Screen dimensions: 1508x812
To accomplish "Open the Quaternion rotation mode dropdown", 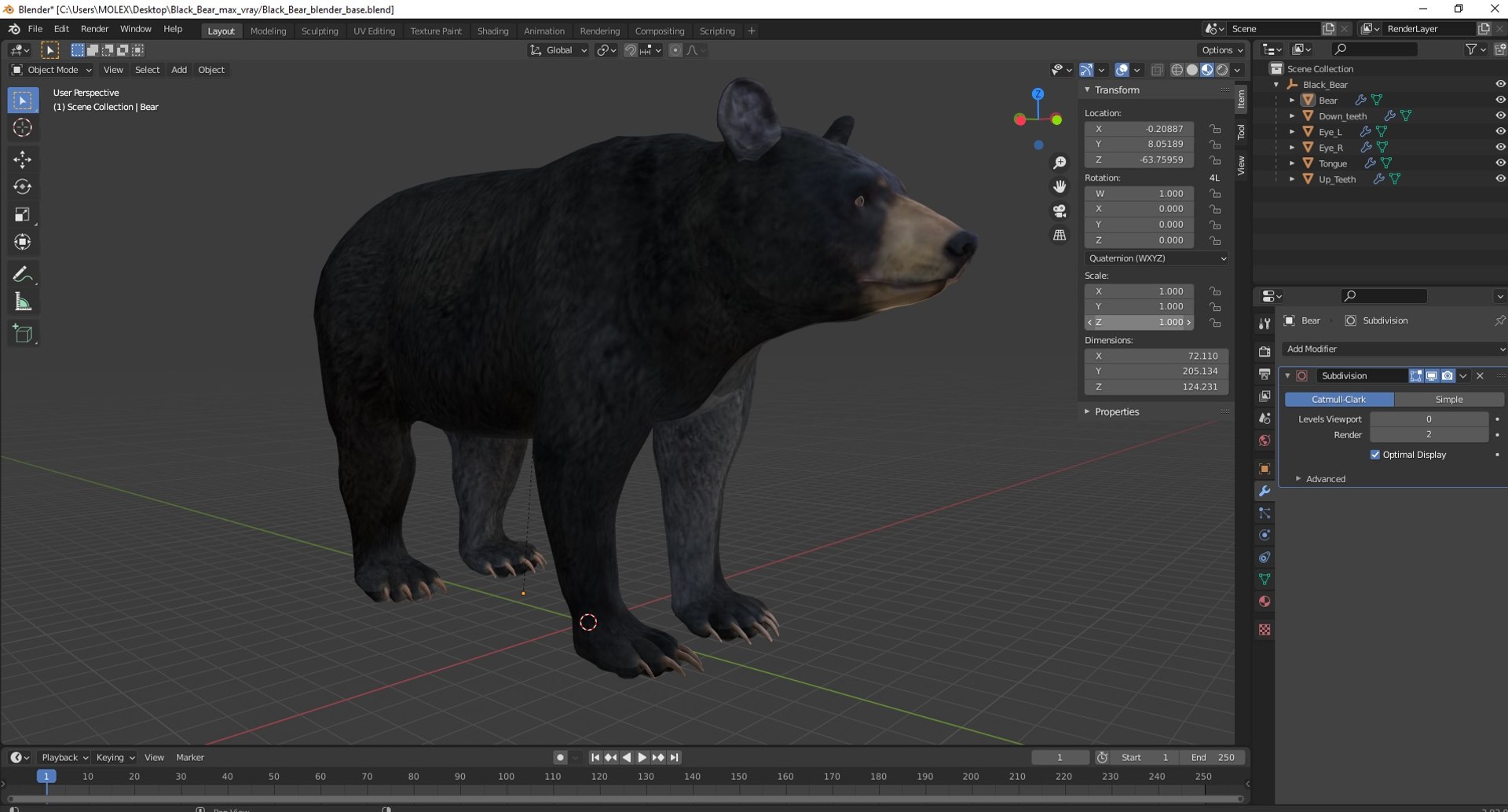I will pos(1156,258).
